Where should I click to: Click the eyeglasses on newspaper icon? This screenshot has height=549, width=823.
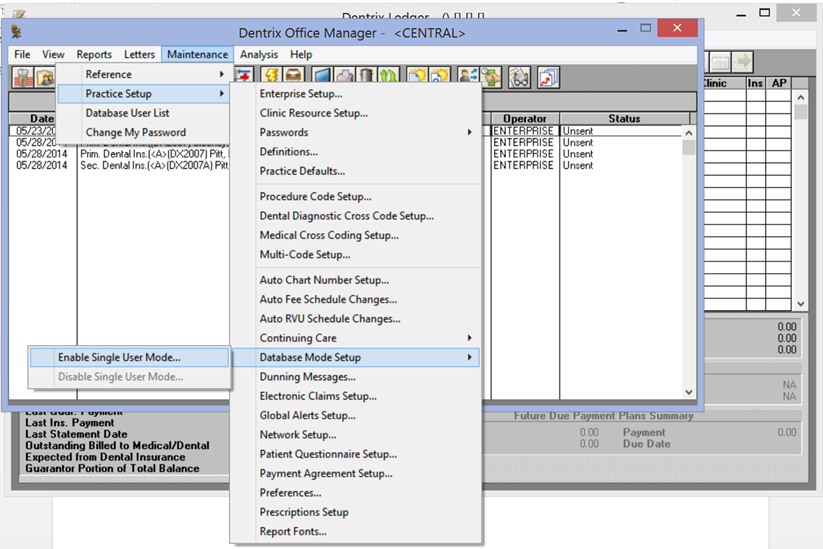519,78
